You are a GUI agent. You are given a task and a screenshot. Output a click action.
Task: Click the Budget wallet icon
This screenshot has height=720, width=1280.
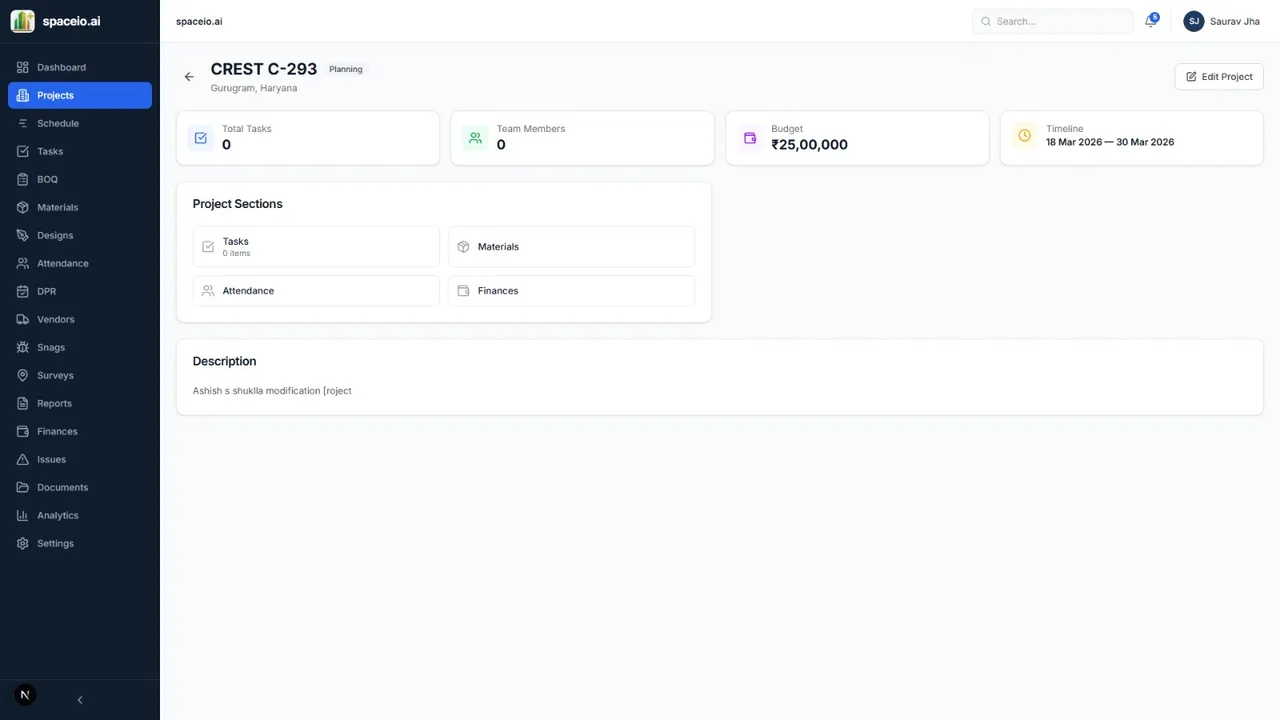(750, 138)
